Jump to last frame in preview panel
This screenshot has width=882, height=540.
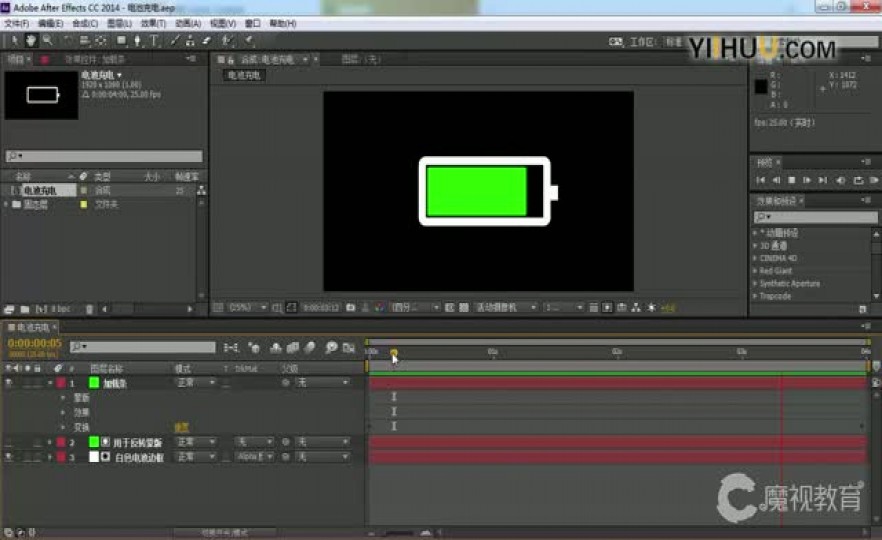[x=823, y=180]
